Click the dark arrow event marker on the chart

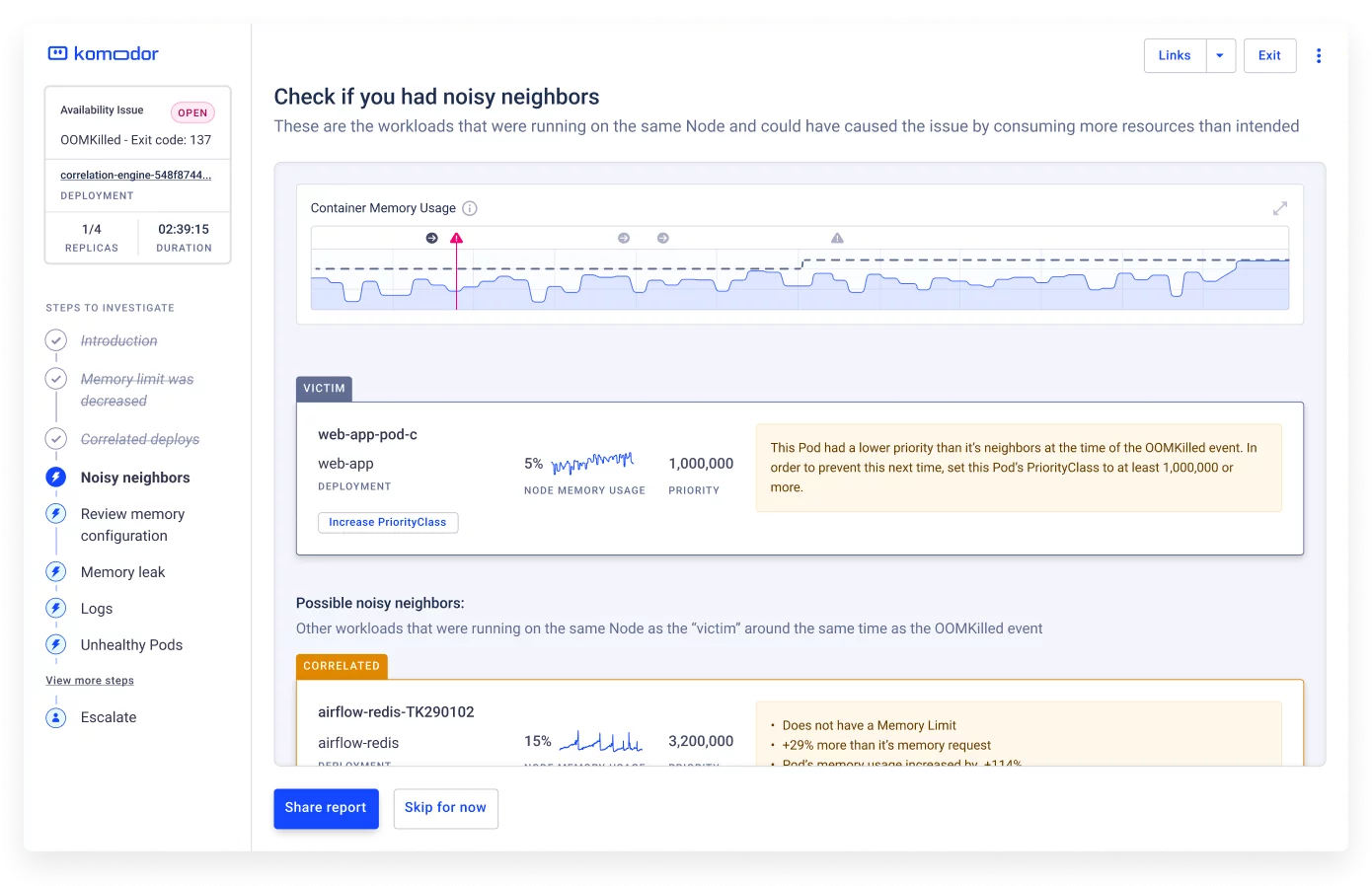pos(431,238)
